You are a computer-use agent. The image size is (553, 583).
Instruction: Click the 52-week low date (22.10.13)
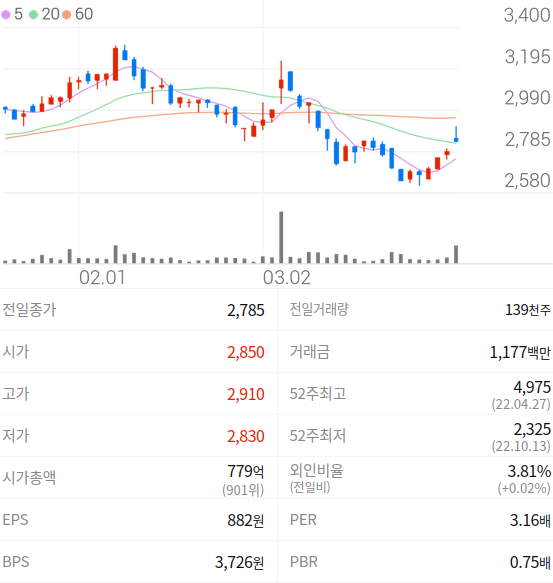coord(521,446)
